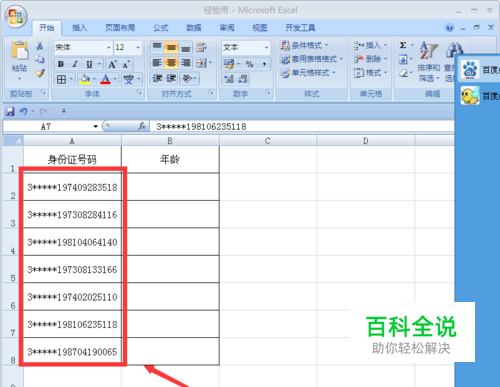500x387 pixels.
Task: Decrease decimal places
Action: (x=243, y=79)
